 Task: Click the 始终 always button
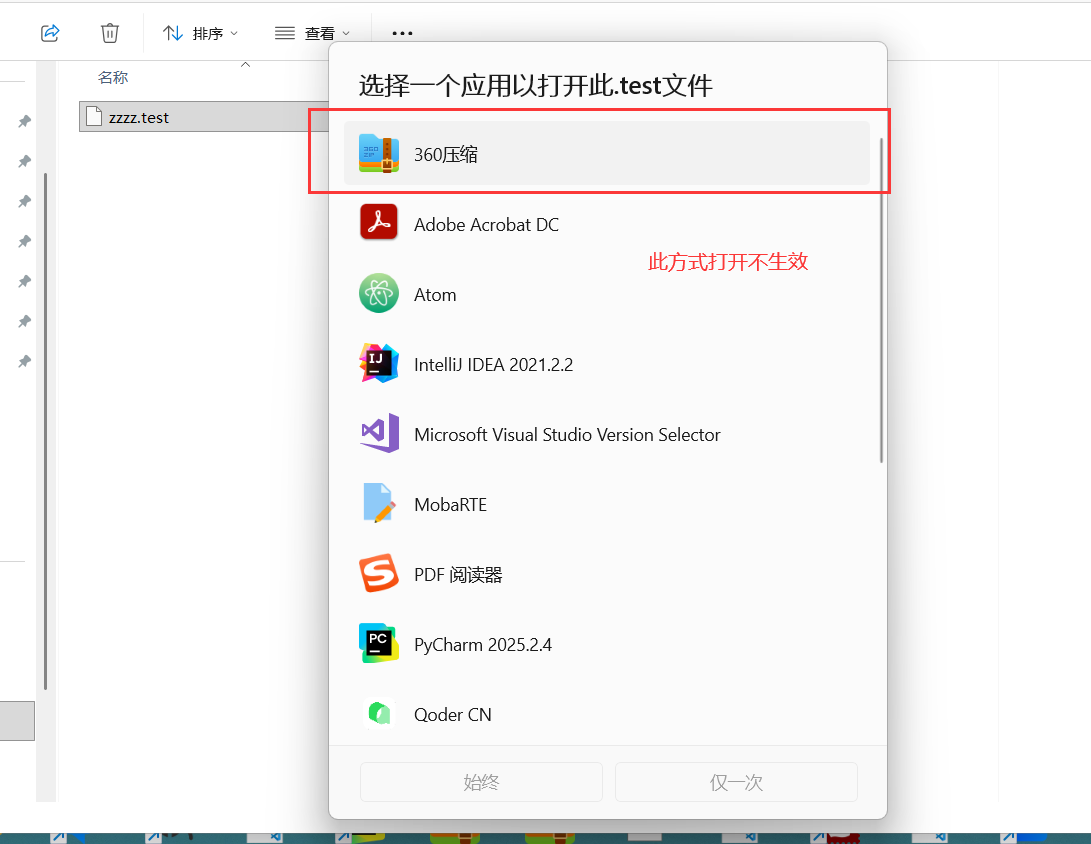pos(481,782)
